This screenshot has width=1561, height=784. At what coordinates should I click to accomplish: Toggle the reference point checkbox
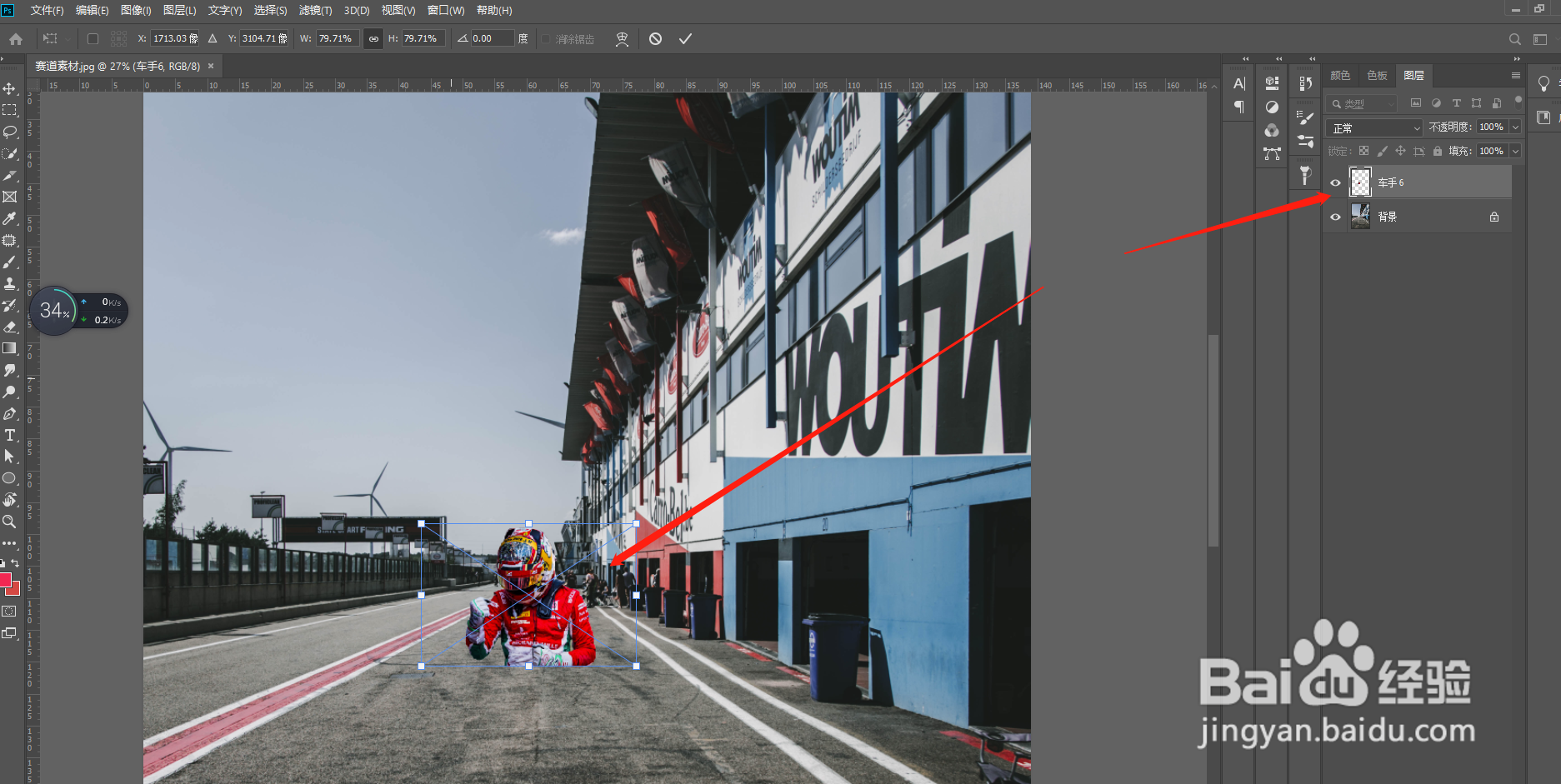point(93,38)
